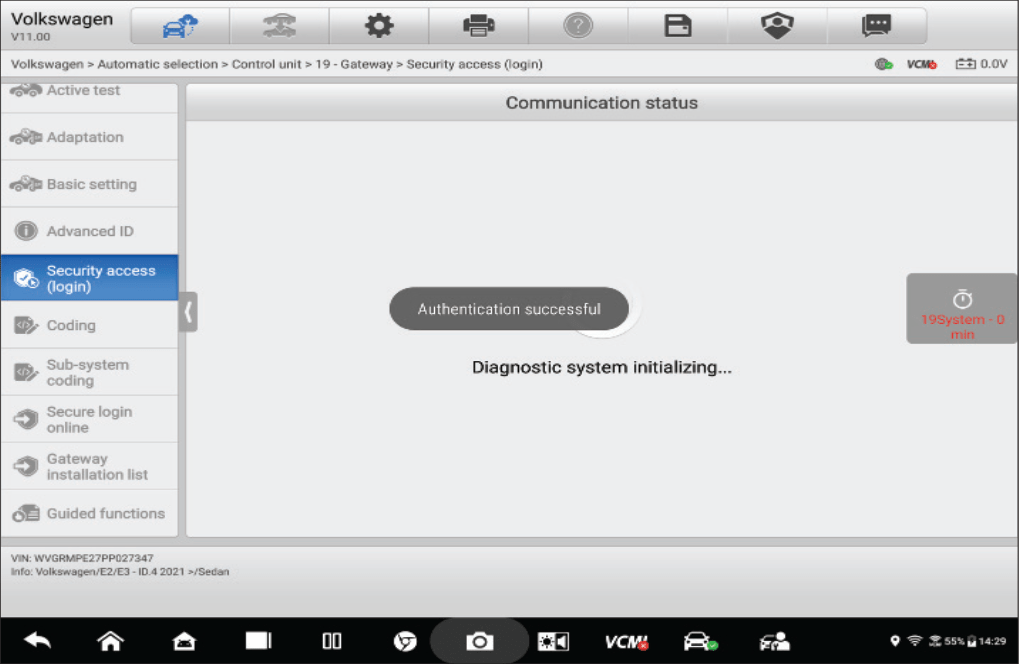Click Diagnostic system initializing text
This screenshot has height=664, width=1019.
point(602,368)
